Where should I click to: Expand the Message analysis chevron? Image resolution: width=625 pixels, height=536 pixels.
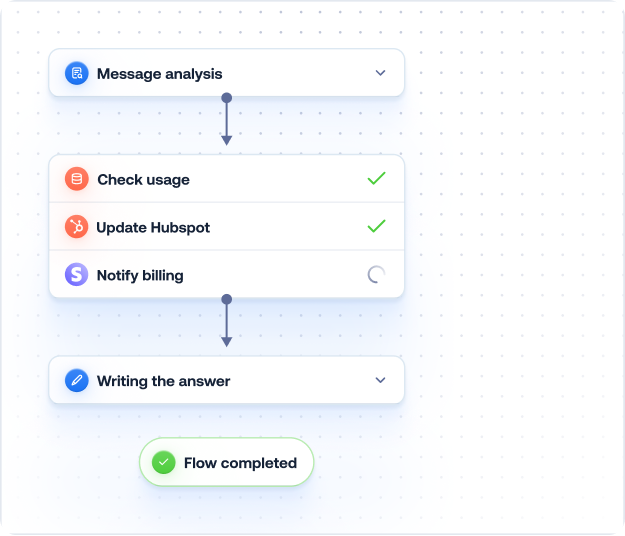pos(380,73)
